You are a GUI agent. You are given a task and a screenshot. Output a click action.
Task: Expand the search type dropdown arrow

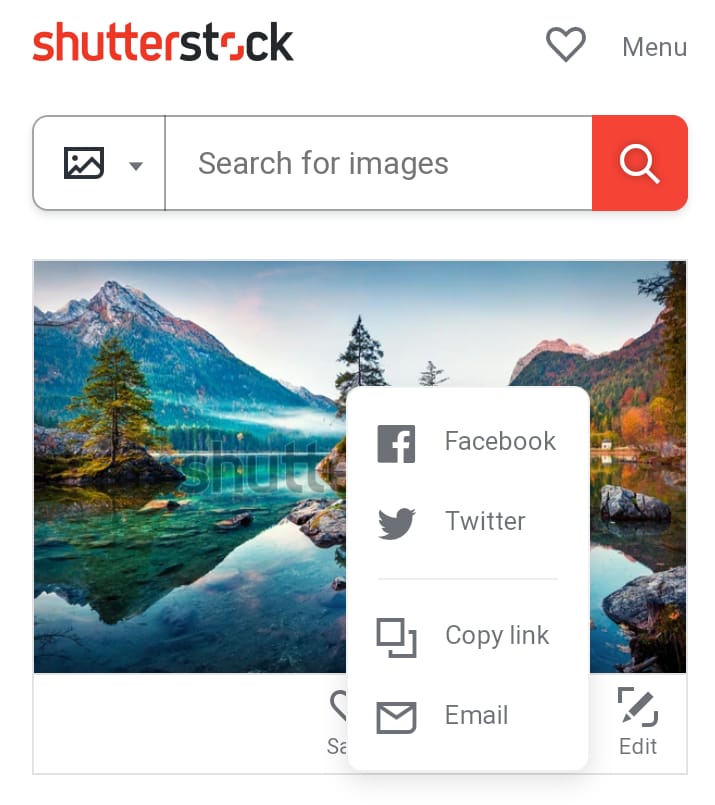[136, 166]
